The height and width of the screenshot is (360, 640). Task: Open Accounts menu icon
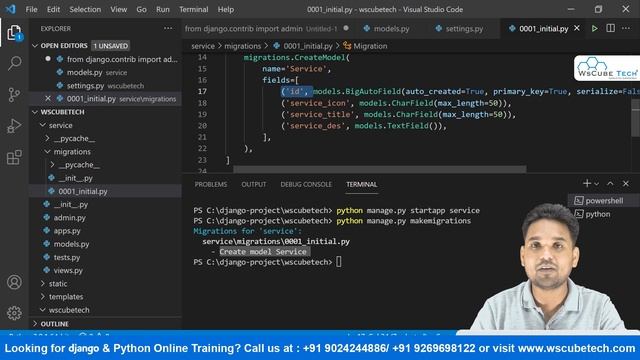14,282
